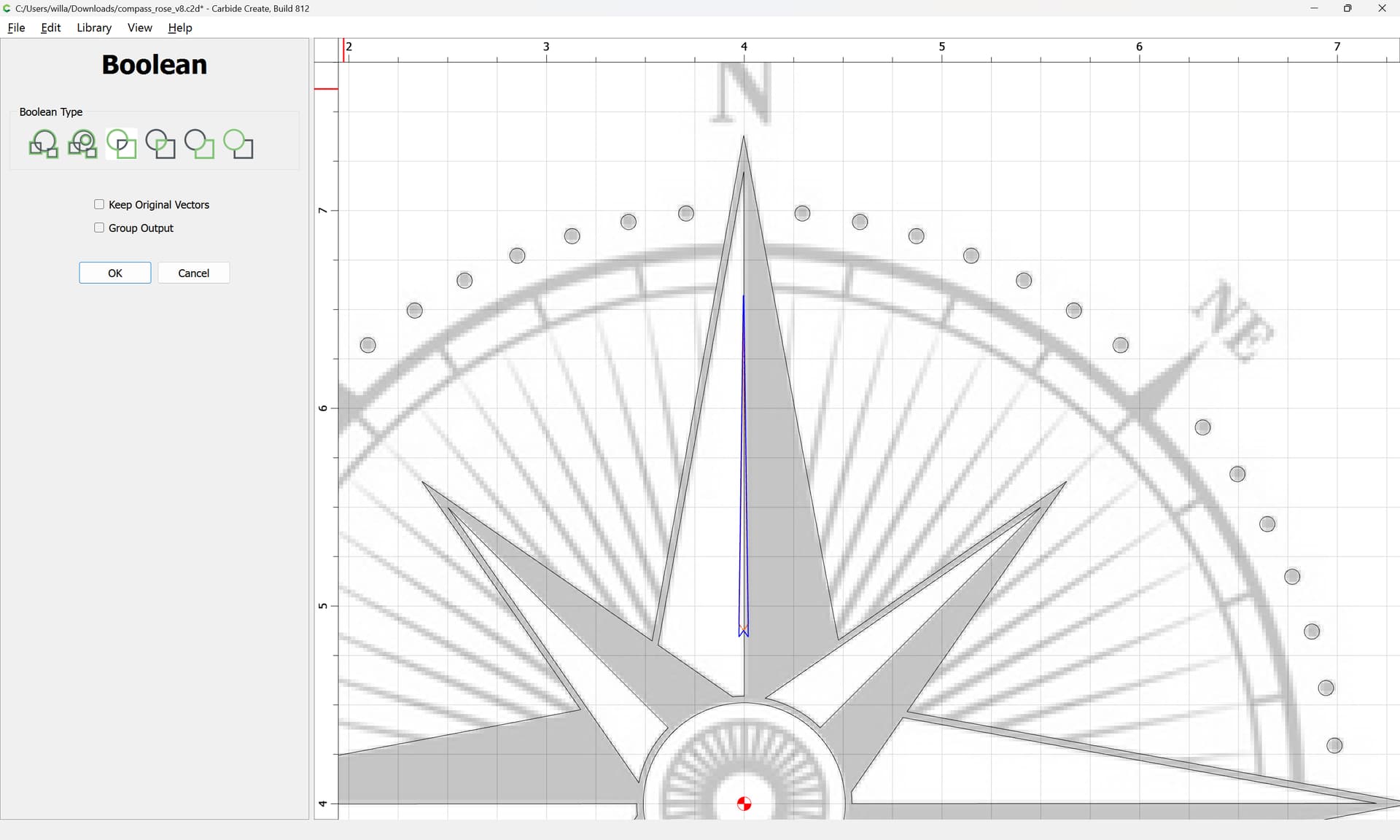
Task: Pick the green square subtraction icon
Action: [199, 144]
